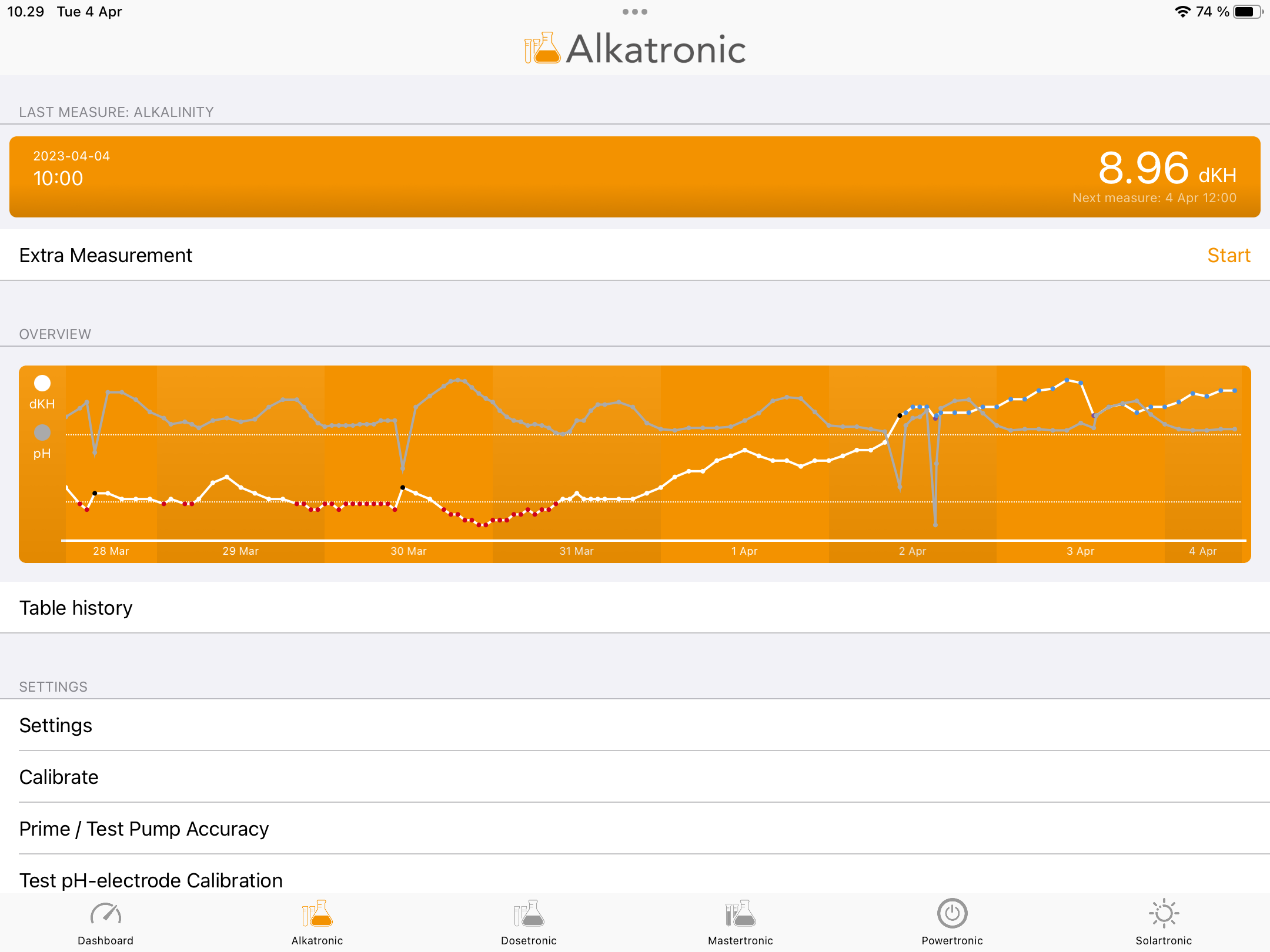Toggle the dKH series white dot
The height and width of the screenshot is (952, 1270).
pos(42,383)
